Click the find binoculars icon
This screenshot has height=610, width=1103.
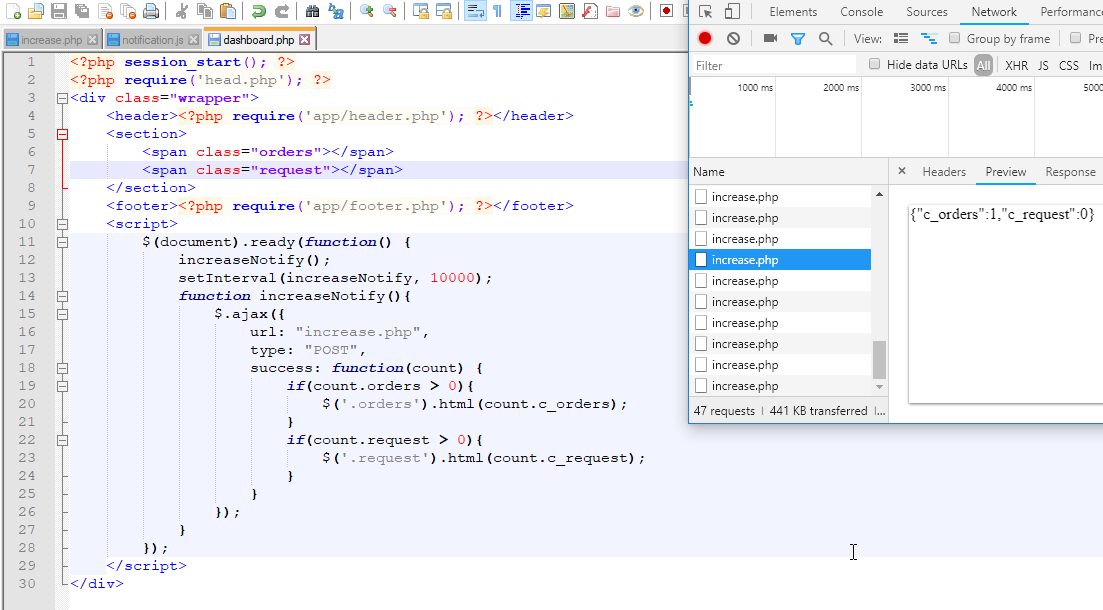(x=312, y=12)
